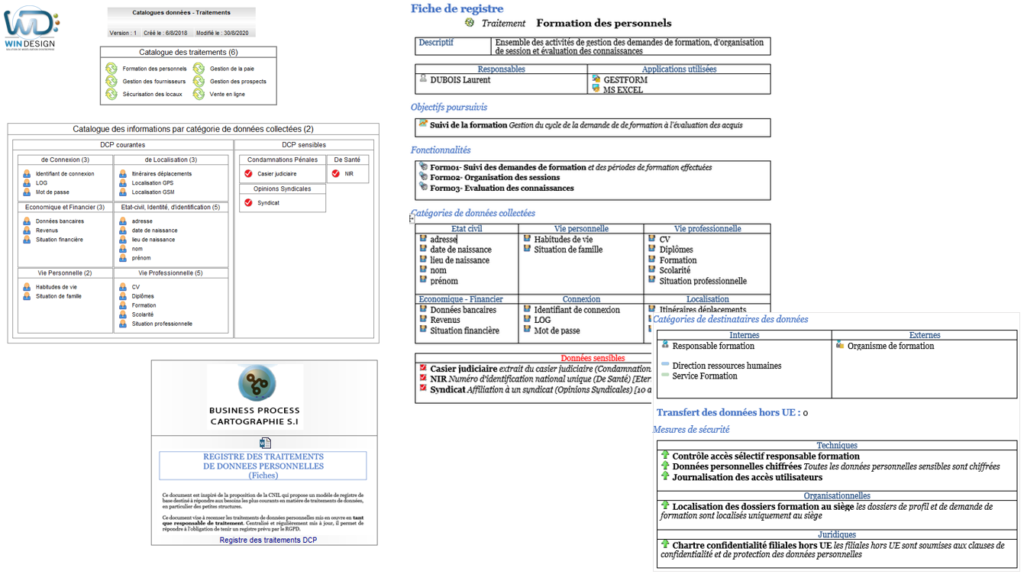Click the icon beside Identifiant de connexion in catalogue
1024x574 pixels.
point(27,174)
